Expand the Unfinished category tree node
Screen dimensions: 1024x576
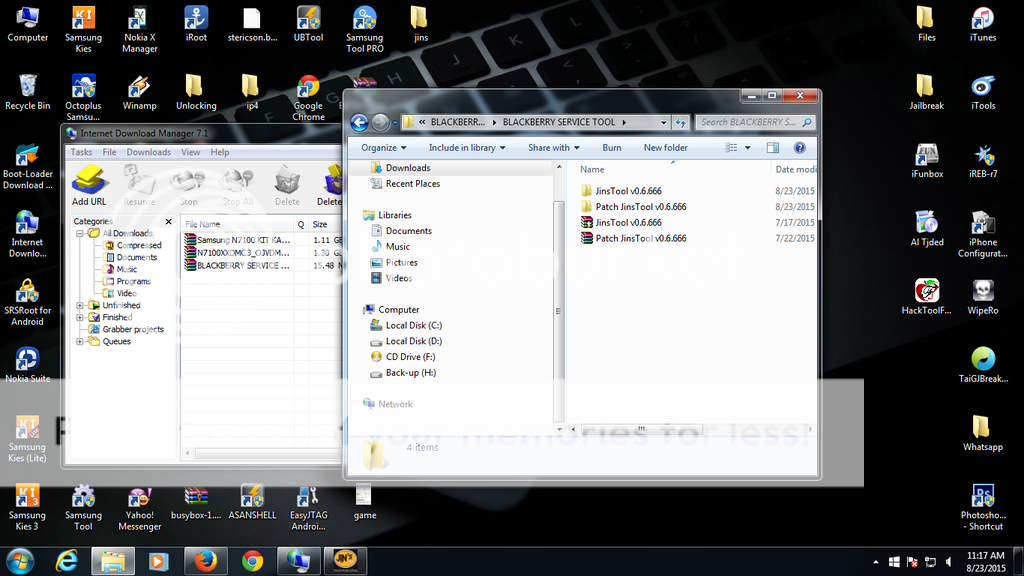pos(80,305)
